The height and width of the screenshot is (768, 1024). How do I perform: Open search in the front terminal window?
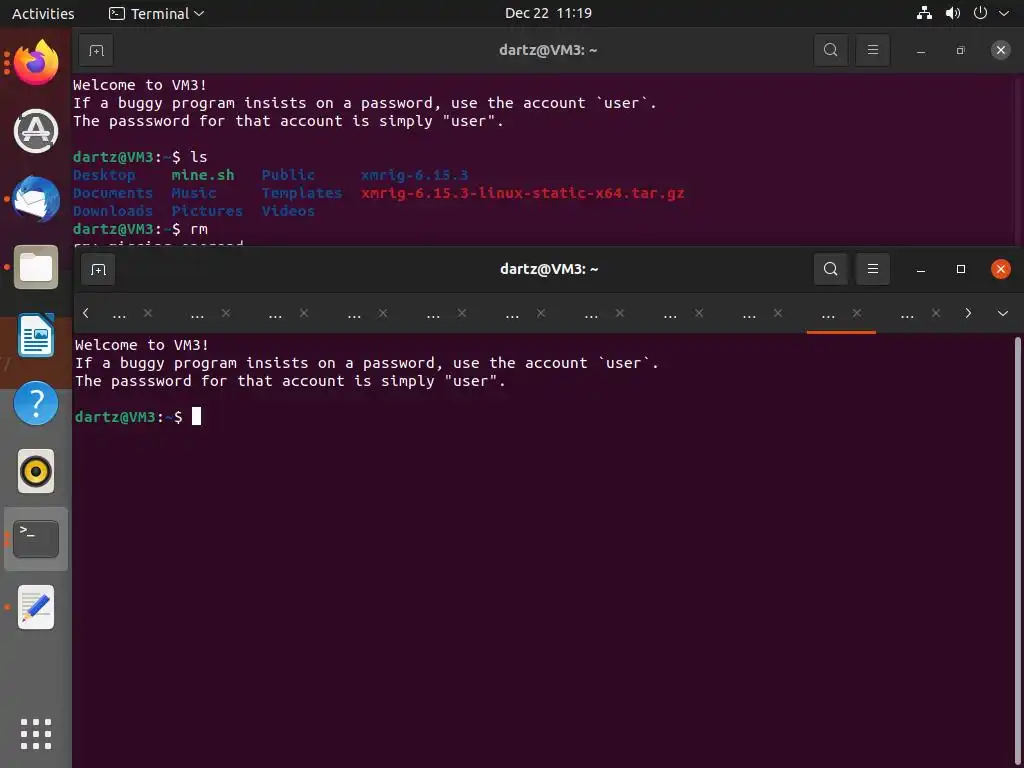(830, 269)
